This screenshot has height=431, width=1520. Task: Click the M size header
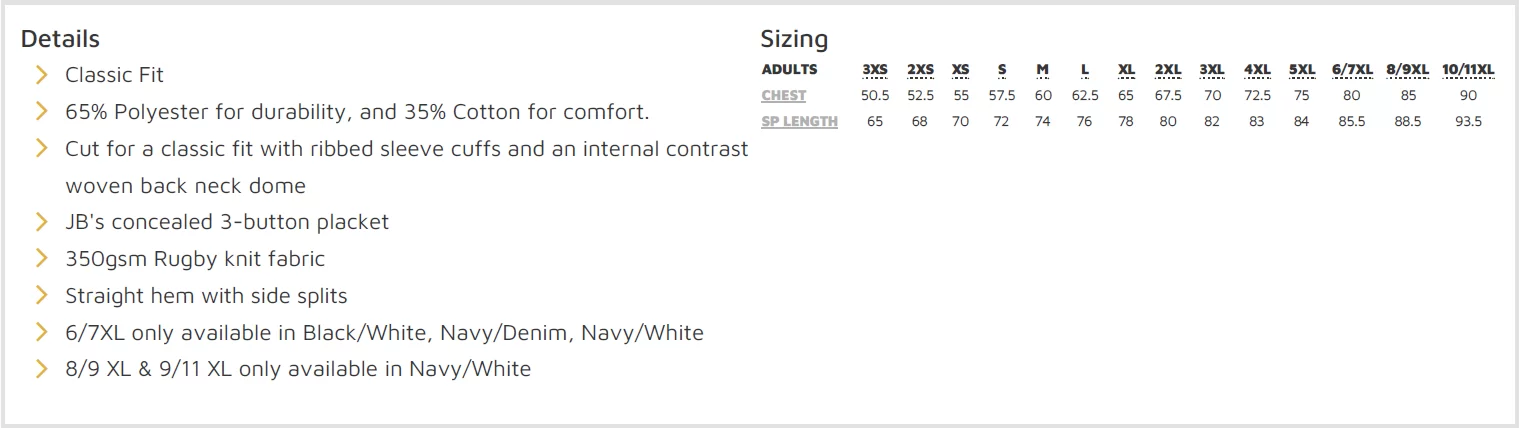(1043, 70)
